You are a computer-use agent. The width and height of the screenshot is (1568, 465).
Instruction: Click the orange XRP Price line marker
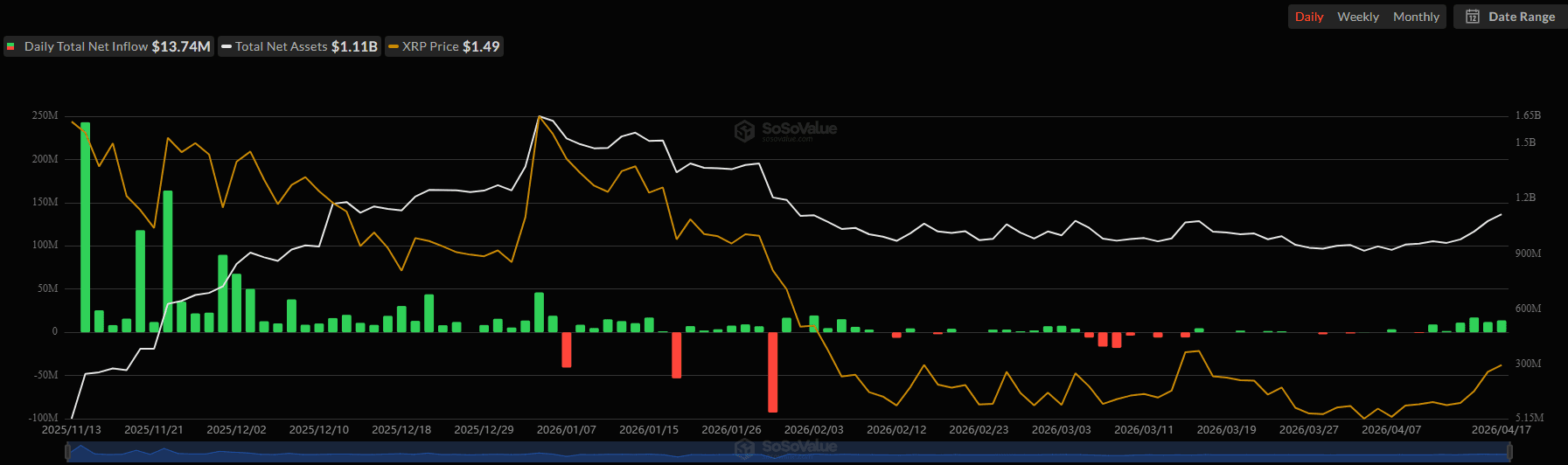pos(394,46)
